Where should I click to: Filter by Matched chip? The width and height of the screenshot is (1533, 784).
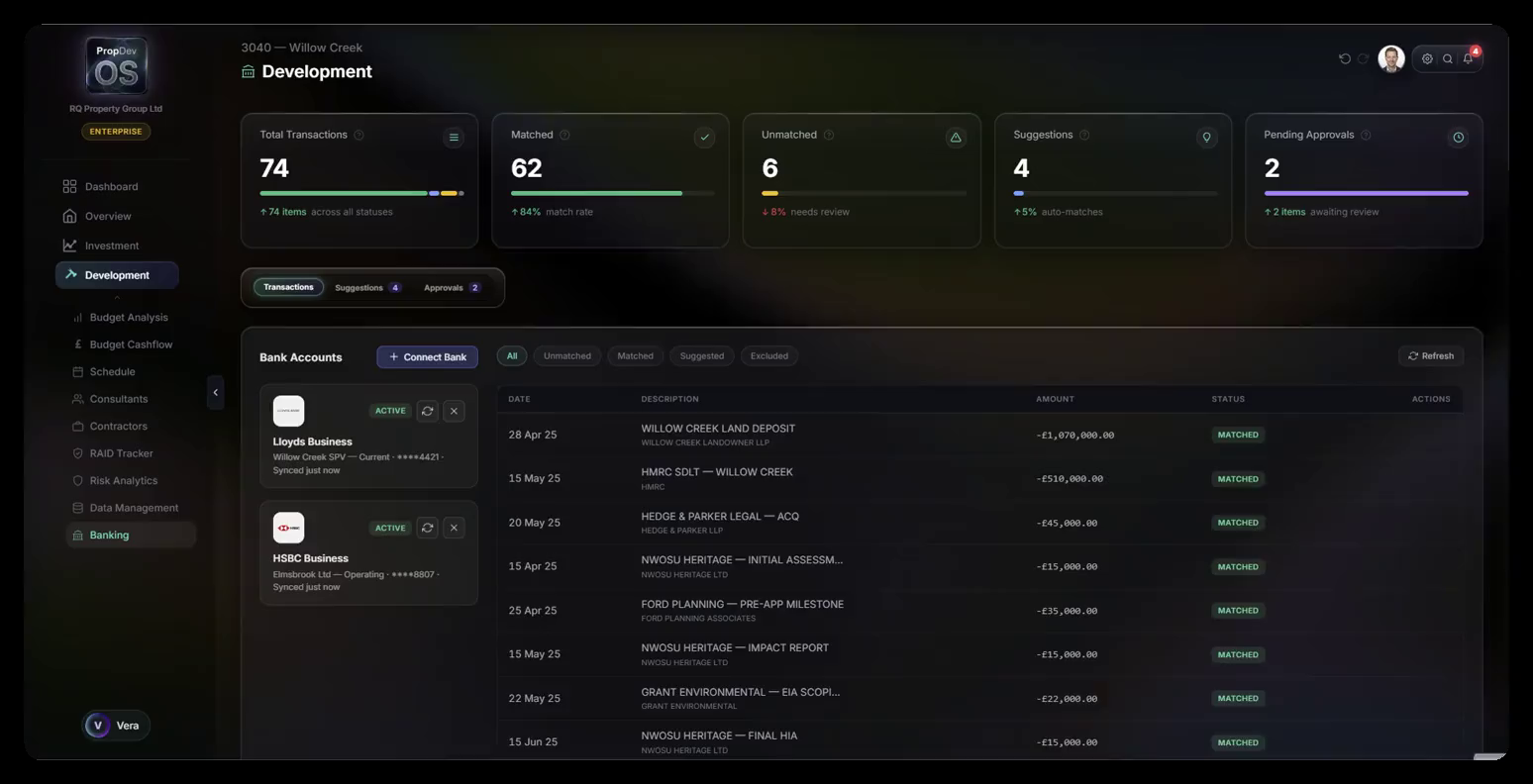click(x=635, y=356)
